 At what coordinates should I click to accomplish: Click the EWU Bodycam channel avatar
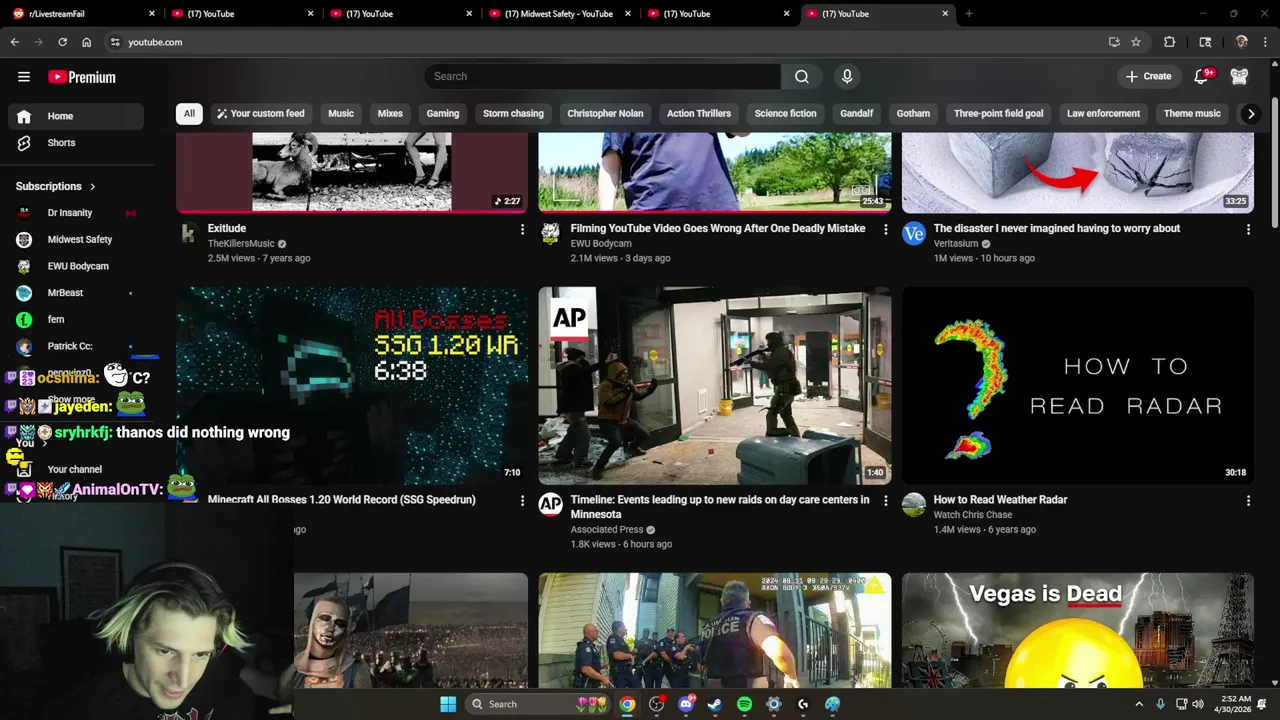(550, 234)
